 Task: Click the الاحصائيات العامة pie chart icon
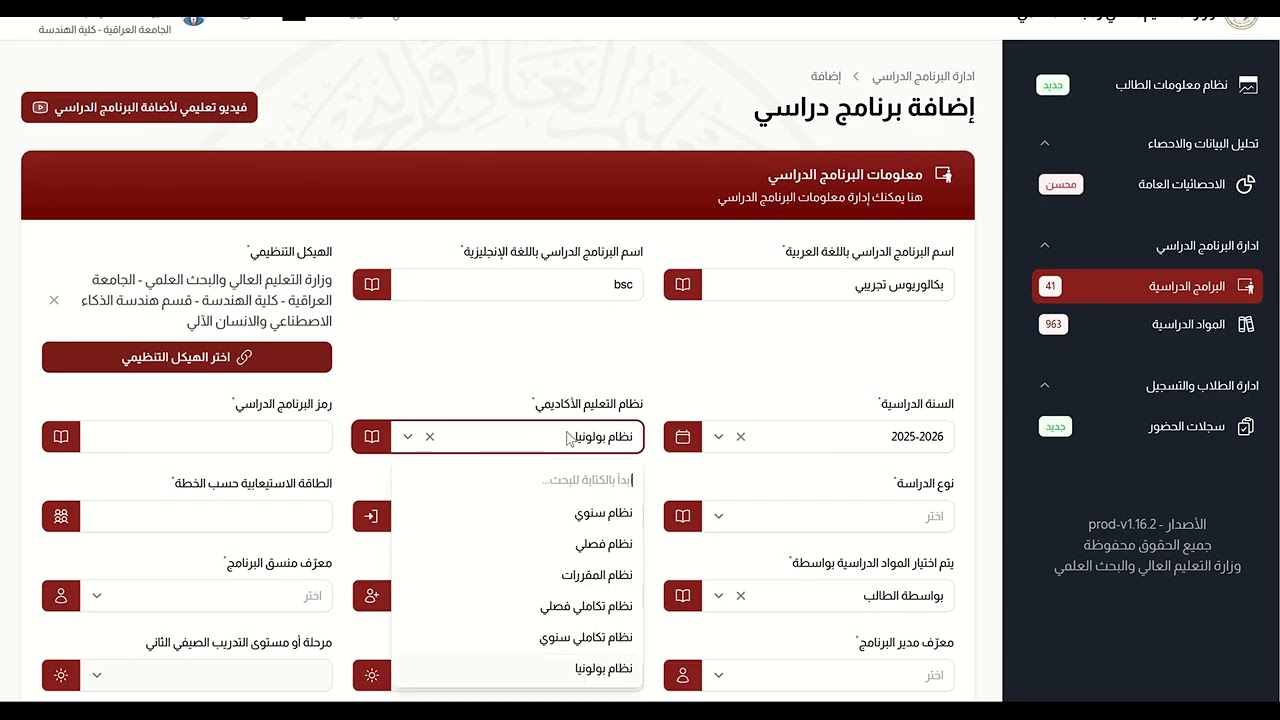(1246, 184)
